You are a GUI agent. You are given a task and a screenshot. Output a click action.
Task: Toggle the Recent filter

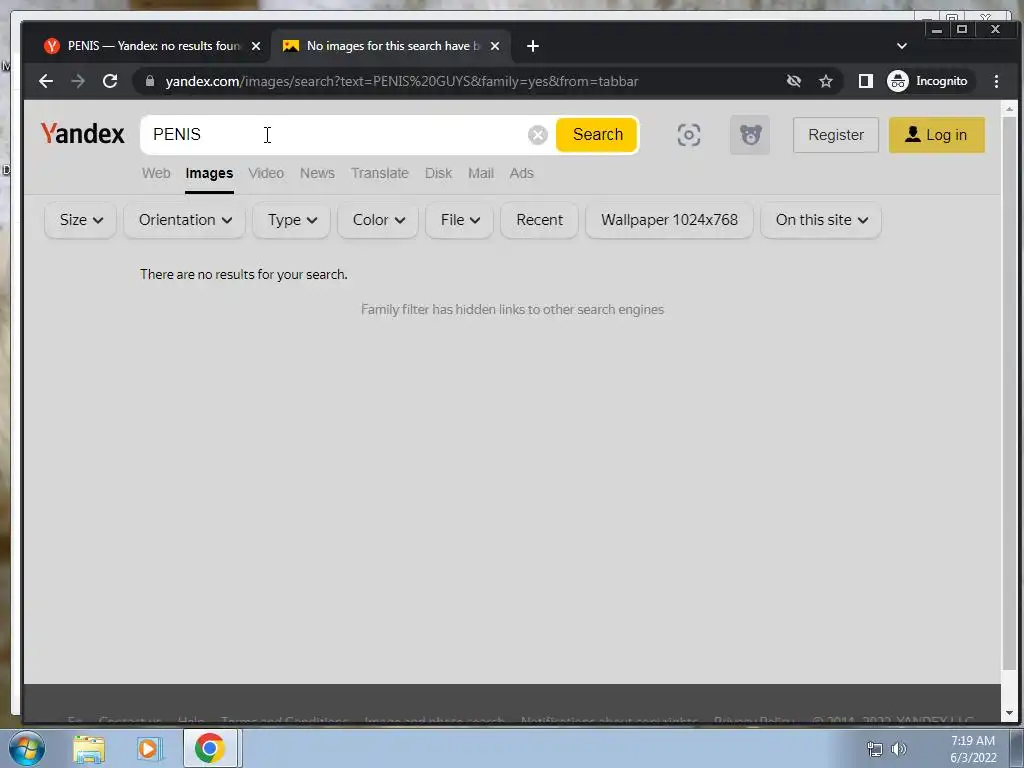(x=539, y=220)
